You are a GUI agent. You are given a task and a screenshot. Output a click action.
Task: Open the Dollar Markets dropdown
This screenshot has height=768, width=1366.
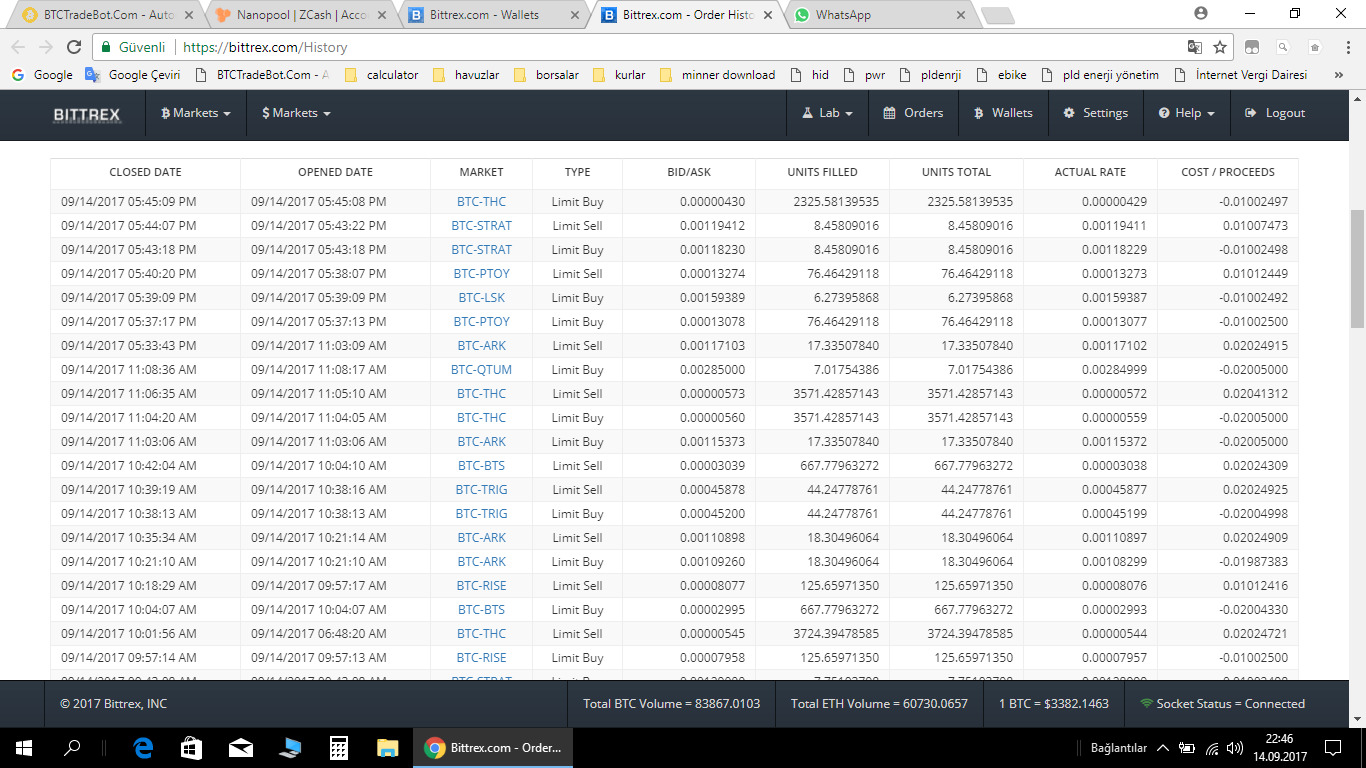(x=296, y=113)
